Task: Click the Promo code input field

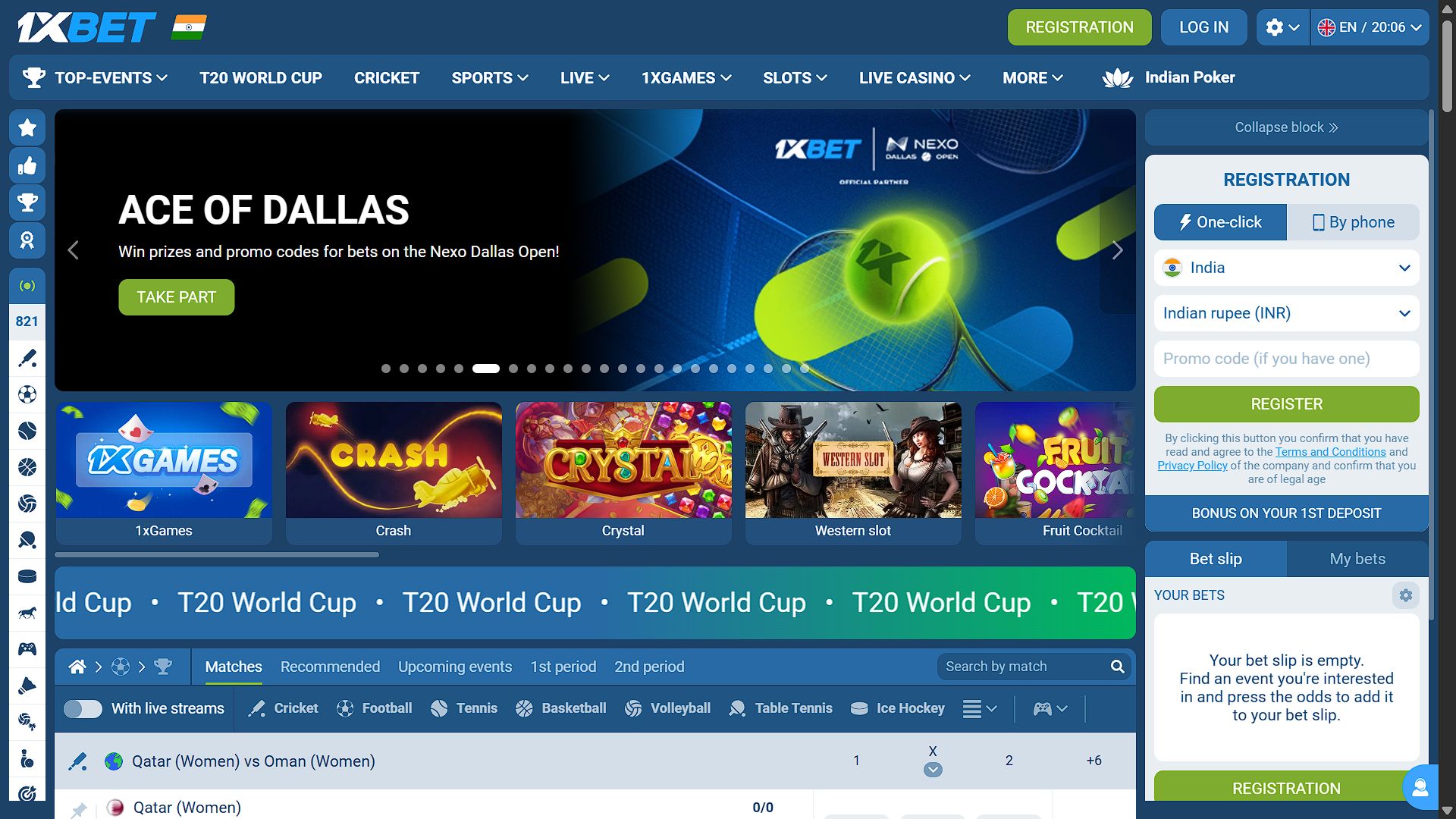Action: pyautogui.click(x=1286, y=359)
